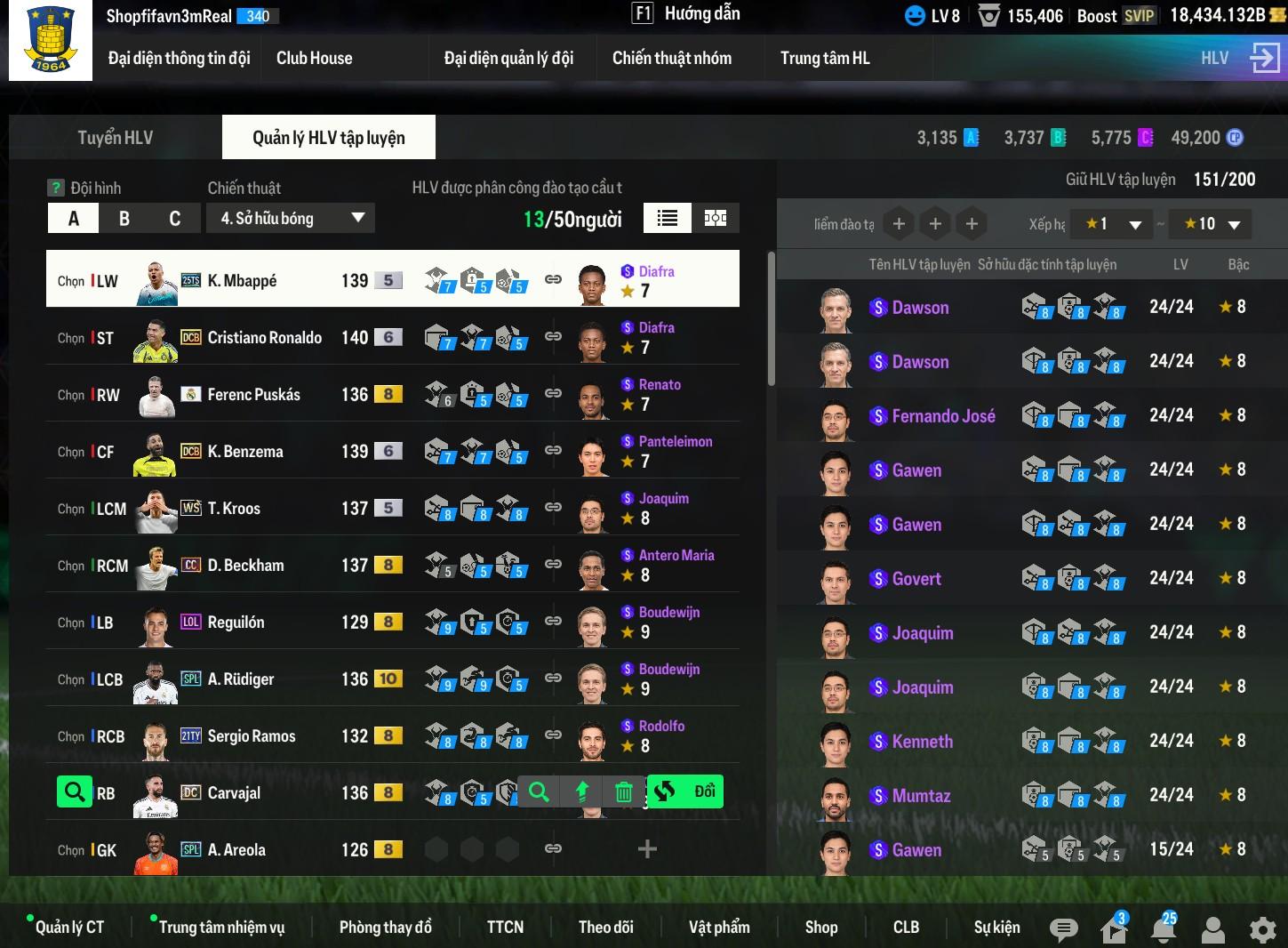This screenshot has width=1288, height=948.
Task: Switch to formation pitch view toggle
Action: 715,218
